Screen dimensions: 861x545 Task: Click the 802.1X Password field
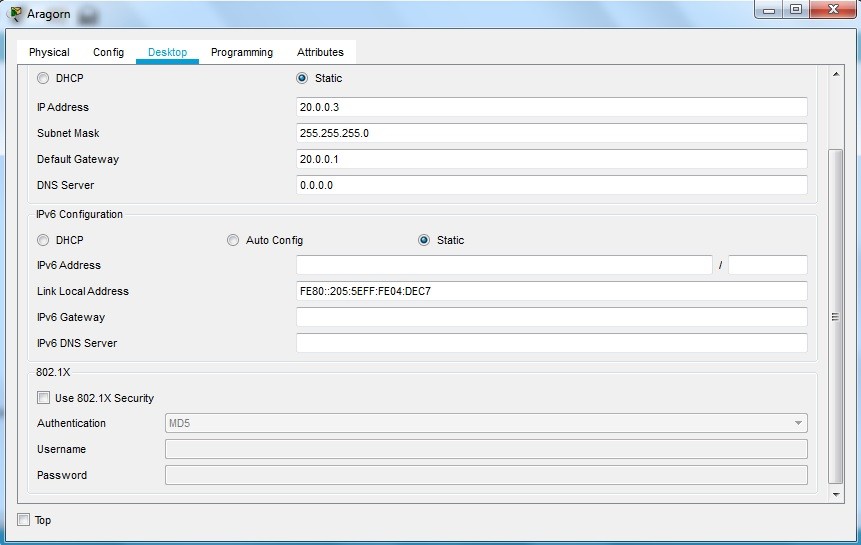click(x=486, y=475)
